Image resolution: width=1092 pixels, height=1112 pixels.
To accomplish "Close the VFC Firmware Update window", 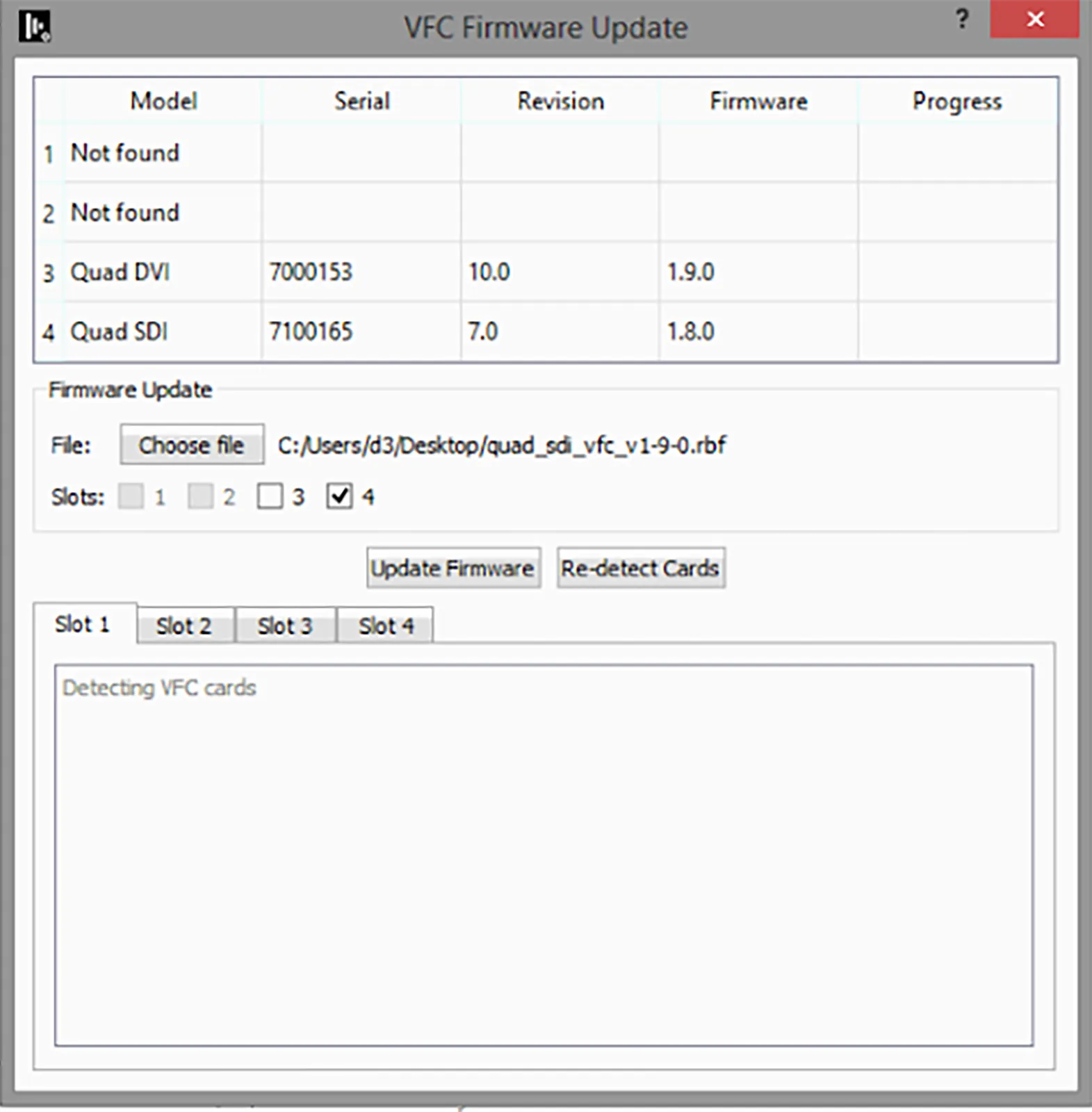I will 1034,19.
